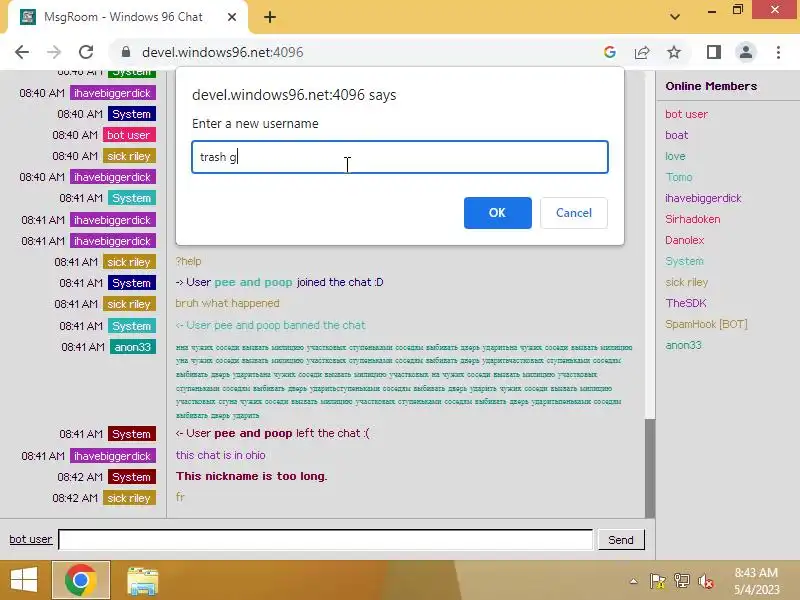
Task: Click the Send button
Action: pyautogui.click(x=620, y=540)
